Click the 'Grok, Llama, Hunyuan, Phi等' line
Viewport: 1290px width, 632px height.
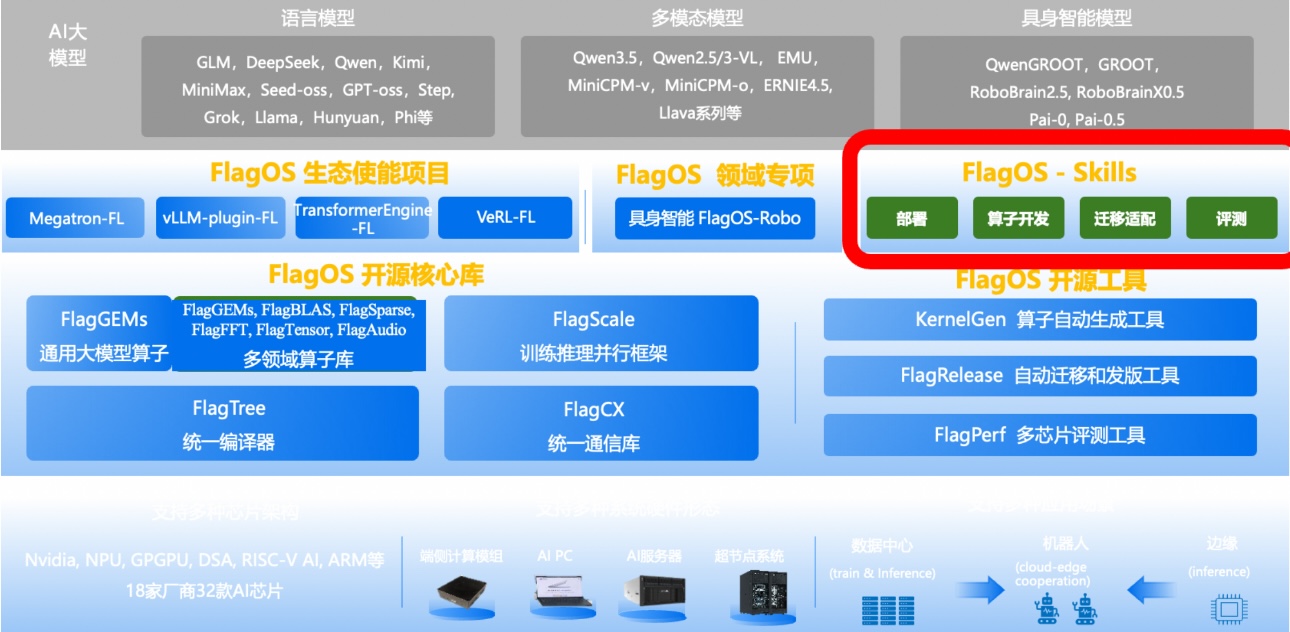coord(318,117)
